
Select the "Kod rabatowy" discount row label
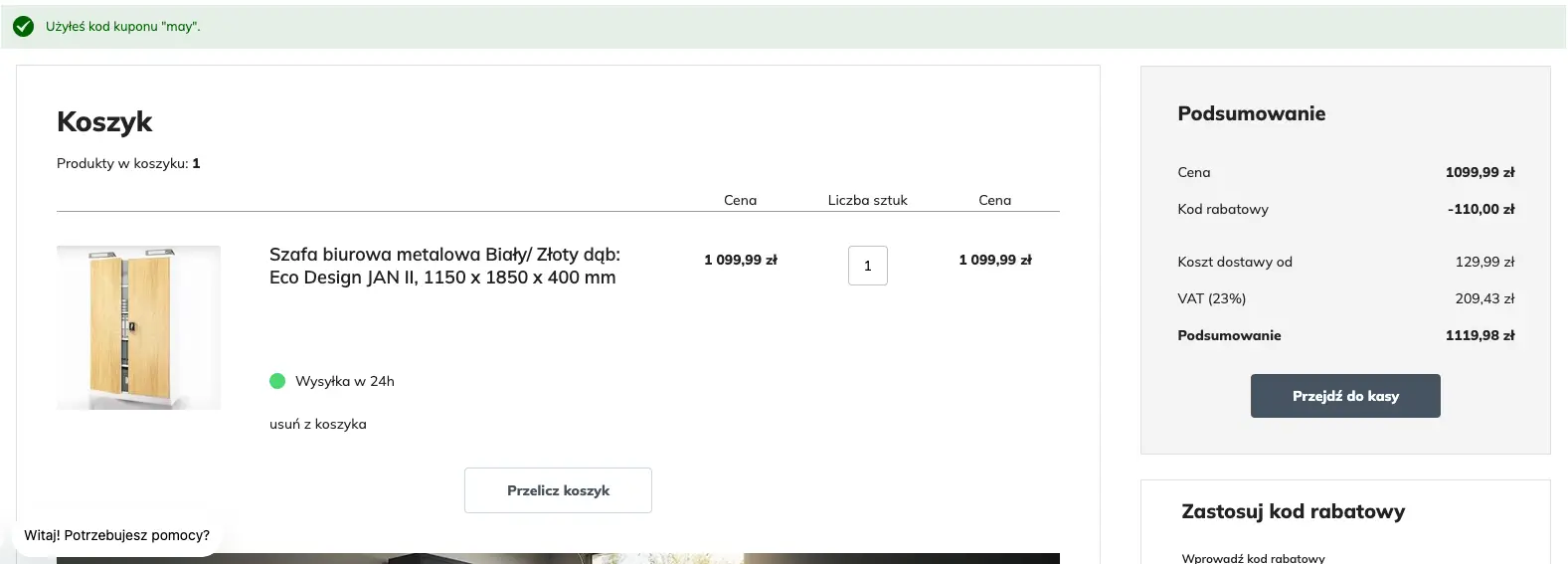pyautogui.click(x=1222, y=209)
